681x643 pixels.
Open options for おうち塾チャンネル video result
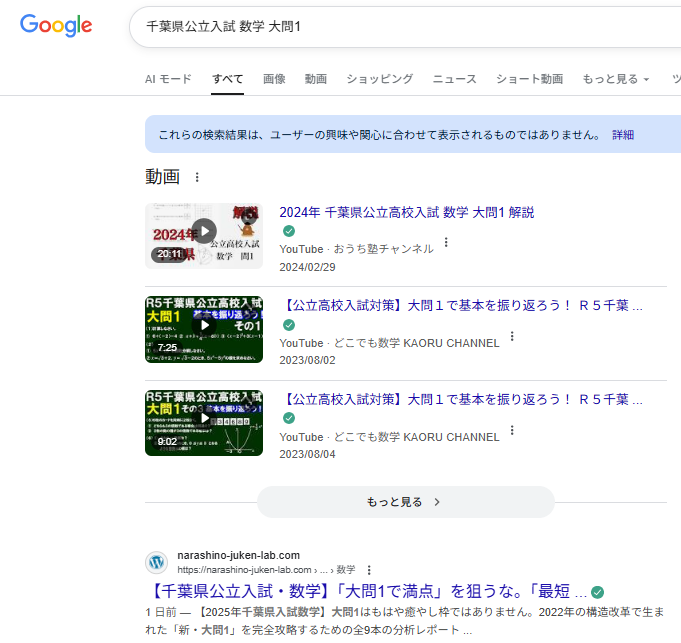[x=446, y=242]
